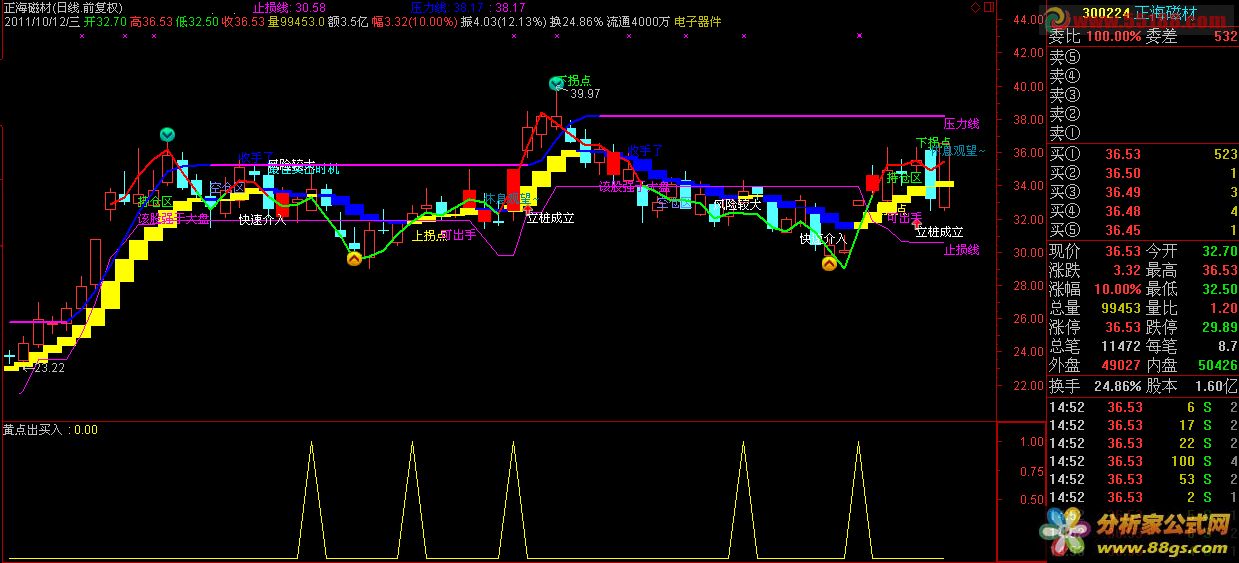Select the 买⑤ bid row at 36.45
Screen dimensions: 1239x563
[x=1143, y=230]
